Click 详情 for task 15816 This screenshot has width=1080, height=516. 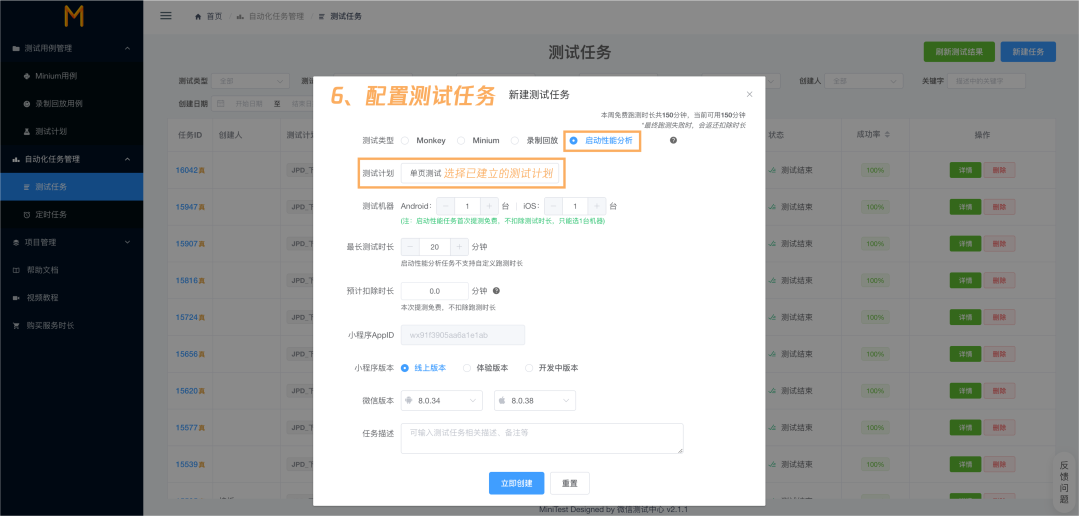coord(964,280)
